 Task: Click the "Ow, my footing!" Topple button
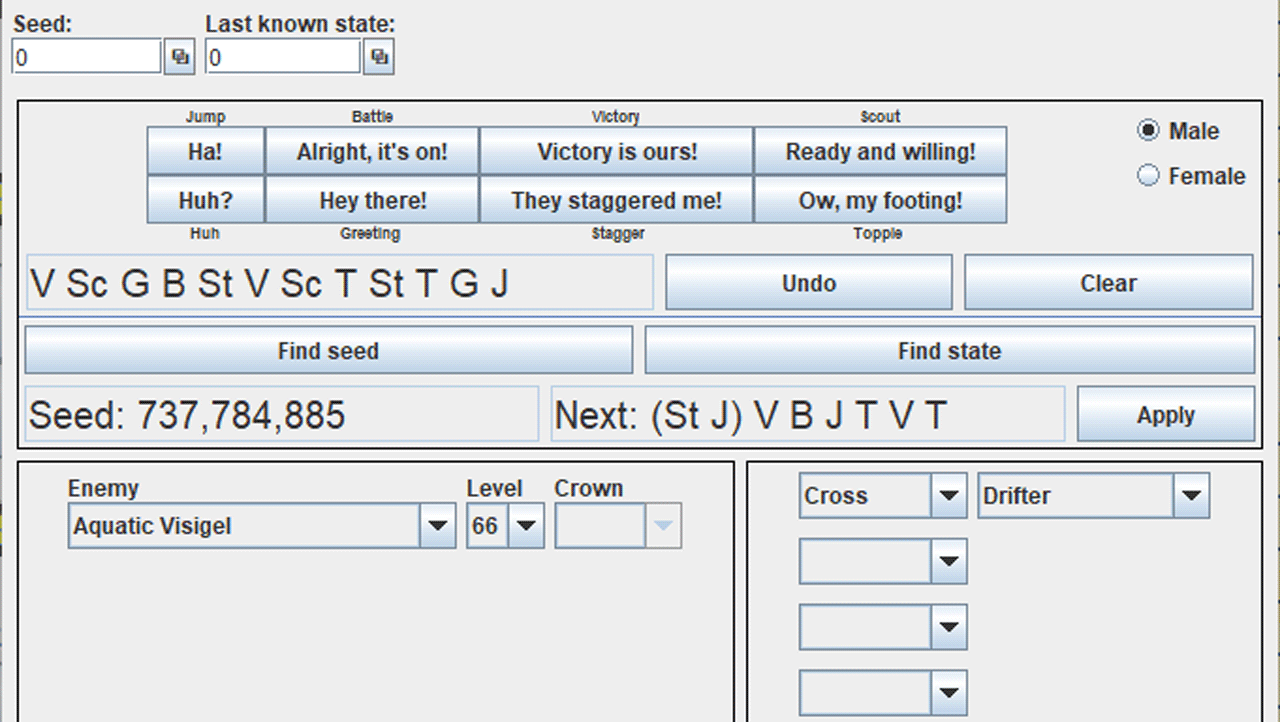tap(880, 200)
